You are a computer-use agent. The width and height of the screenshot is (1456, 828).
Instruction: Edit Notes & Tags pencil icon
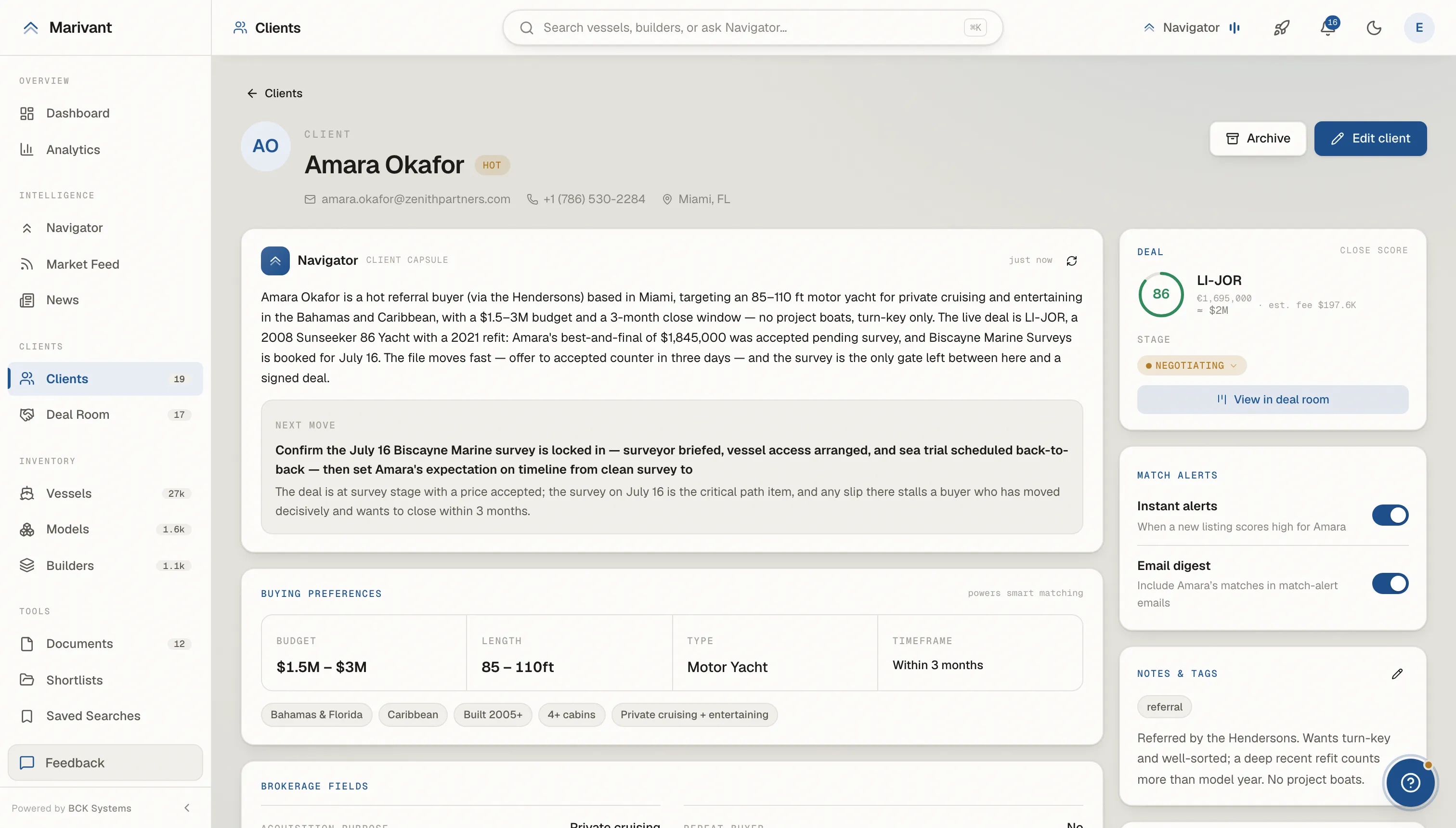[x=1397, y=674]
